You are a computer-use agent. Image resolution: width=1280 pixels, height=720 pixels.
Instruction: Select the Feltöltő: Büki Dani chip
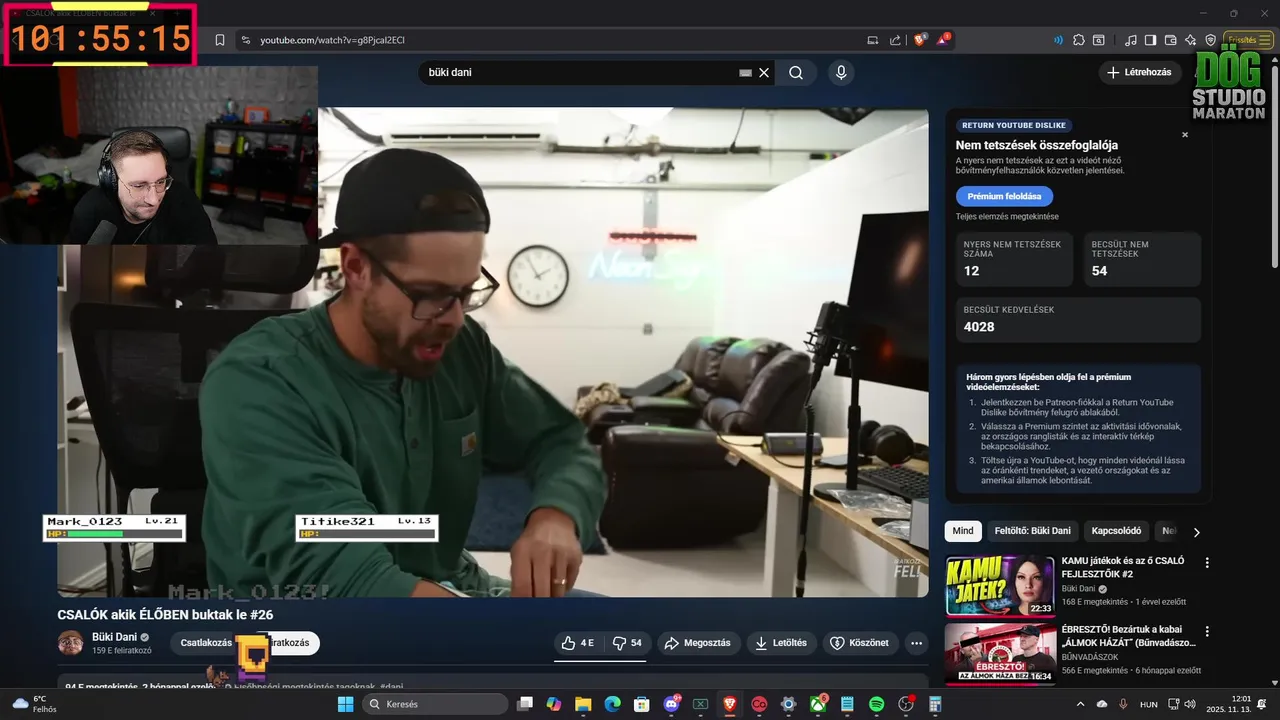1032,531
